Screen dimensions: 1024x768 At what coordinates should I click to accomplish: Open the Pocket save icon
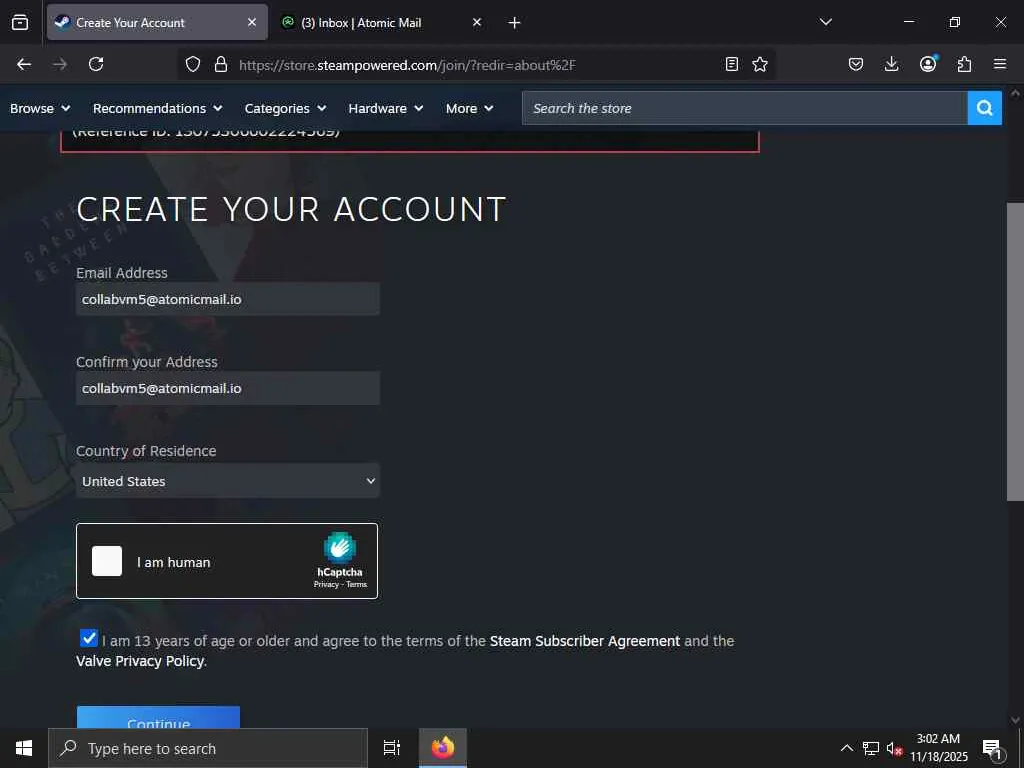856,64
